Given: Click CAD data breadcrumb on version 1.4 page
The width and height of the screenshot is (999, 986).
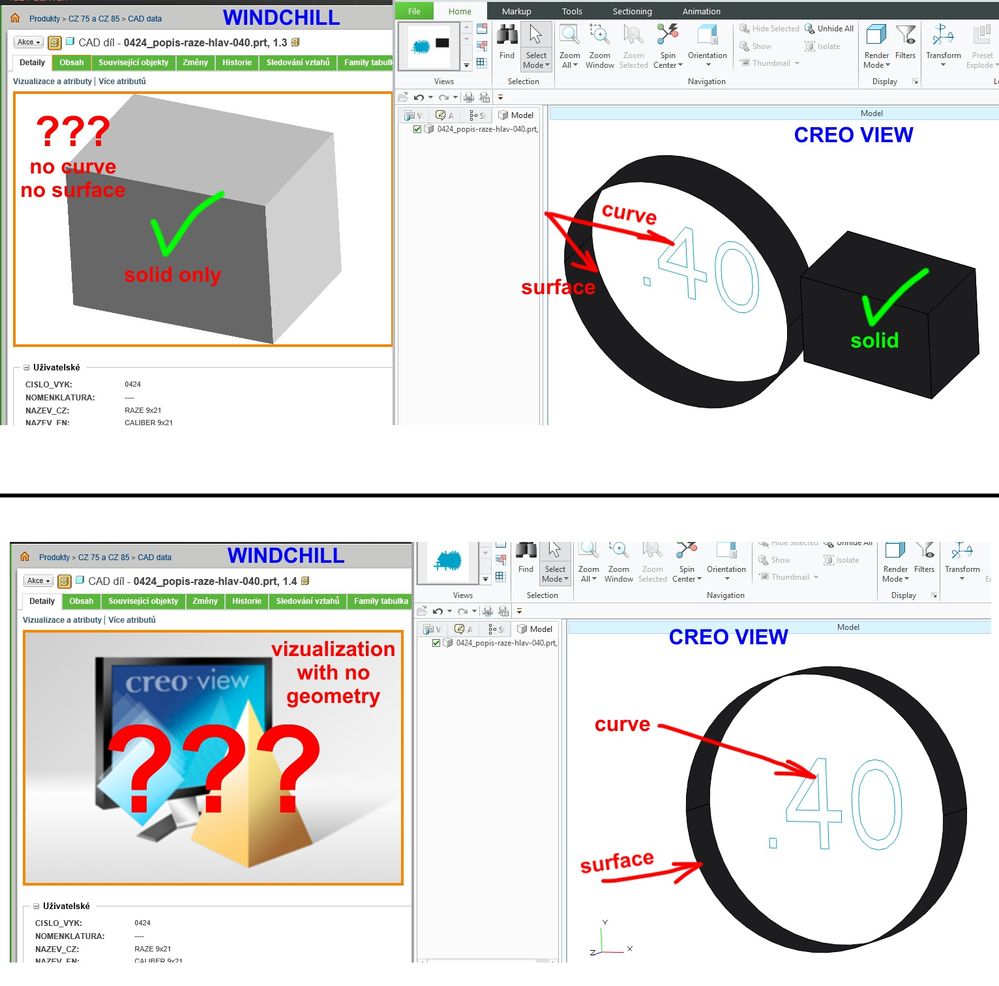Looking at the screenshot, I should point(154,557).
